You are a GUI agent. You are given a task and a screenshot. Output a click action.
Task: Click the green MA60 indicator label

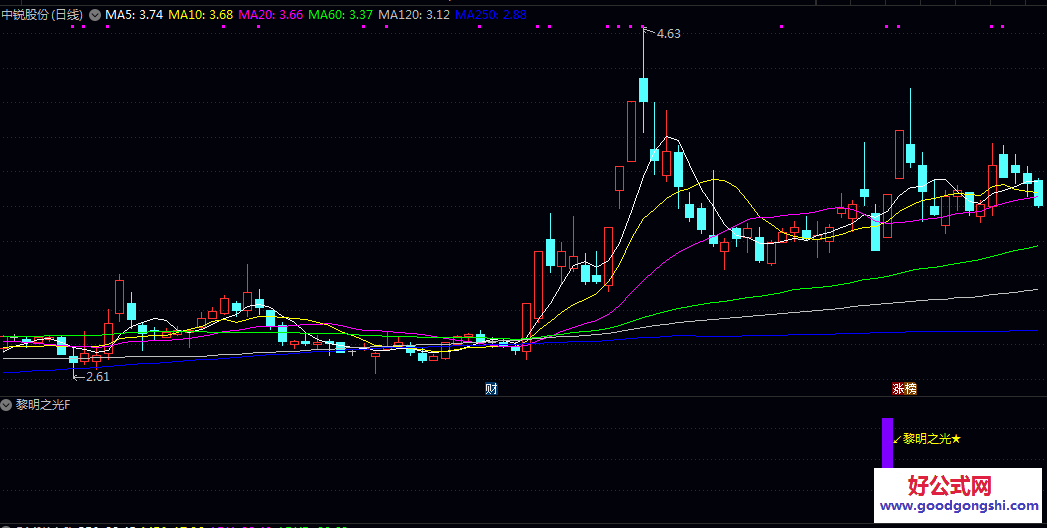click(x=341, y=15)
